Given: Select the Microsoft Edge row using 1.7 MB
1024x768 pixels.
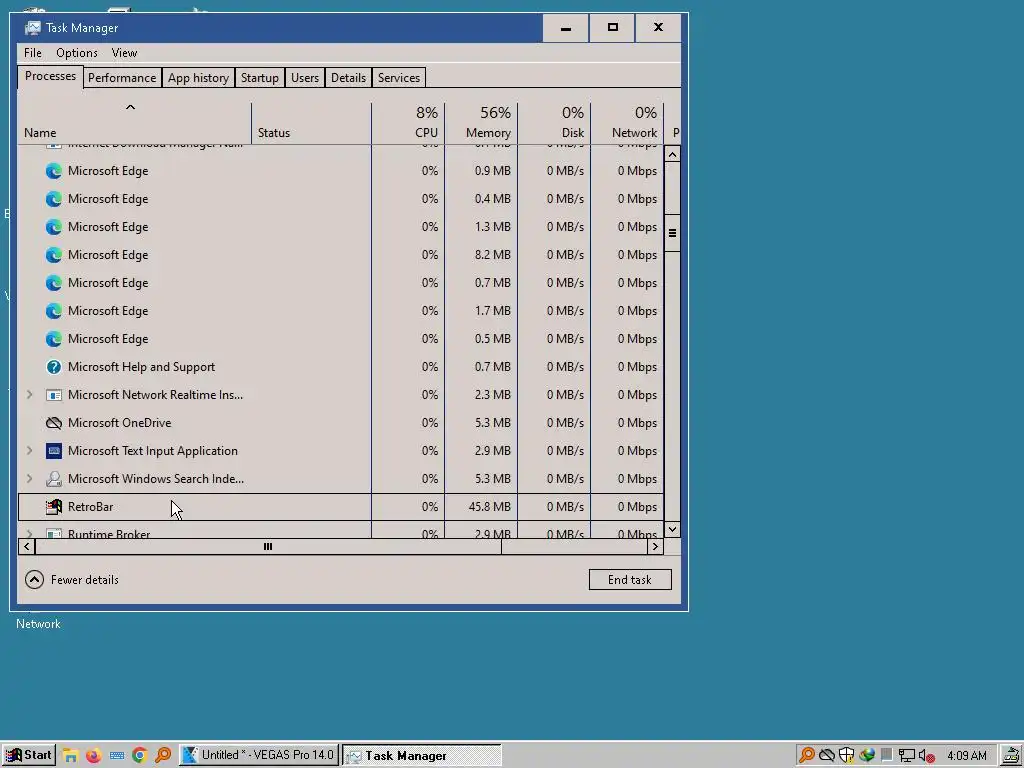Looking at the screenshot, I should pyautogui.click(x=340, y=311).
